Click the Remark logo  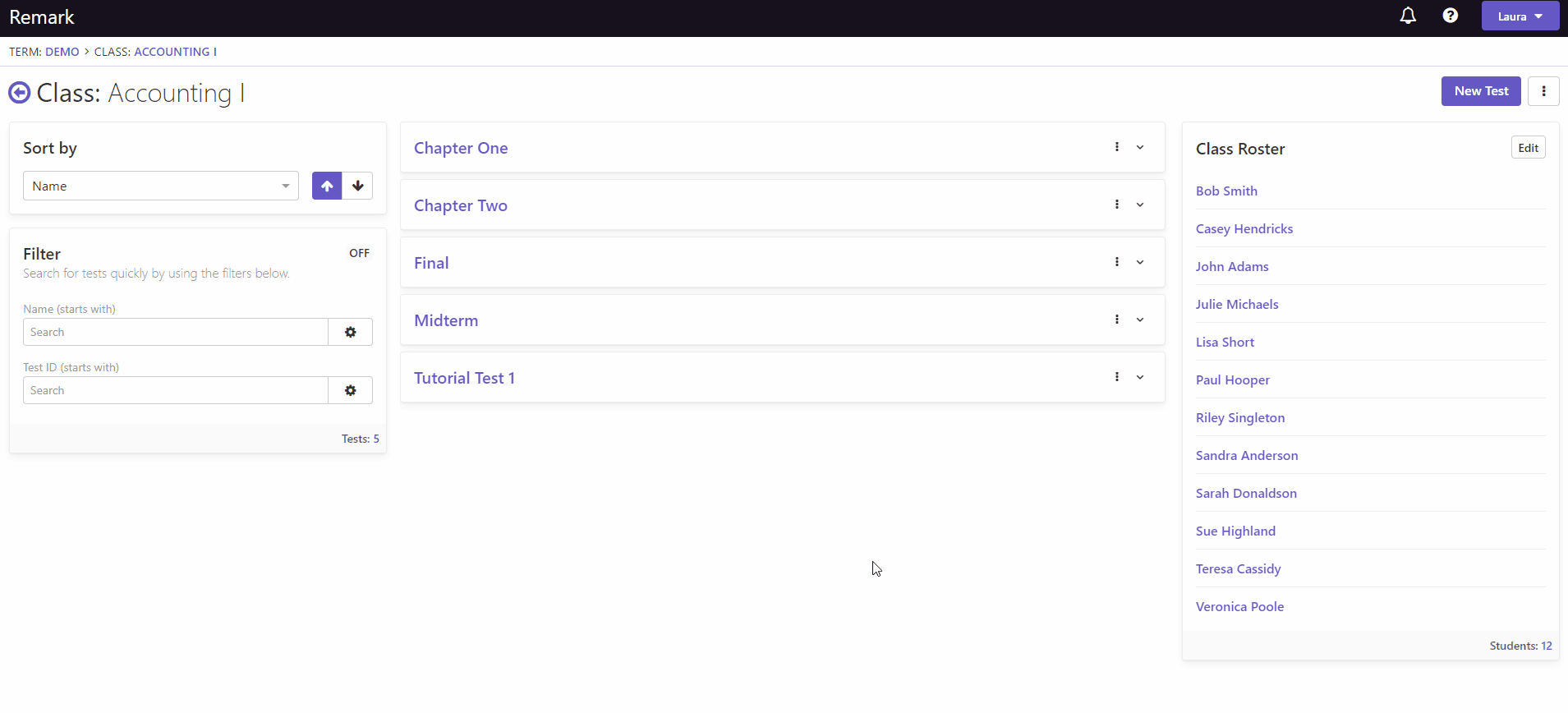[42, 17]
